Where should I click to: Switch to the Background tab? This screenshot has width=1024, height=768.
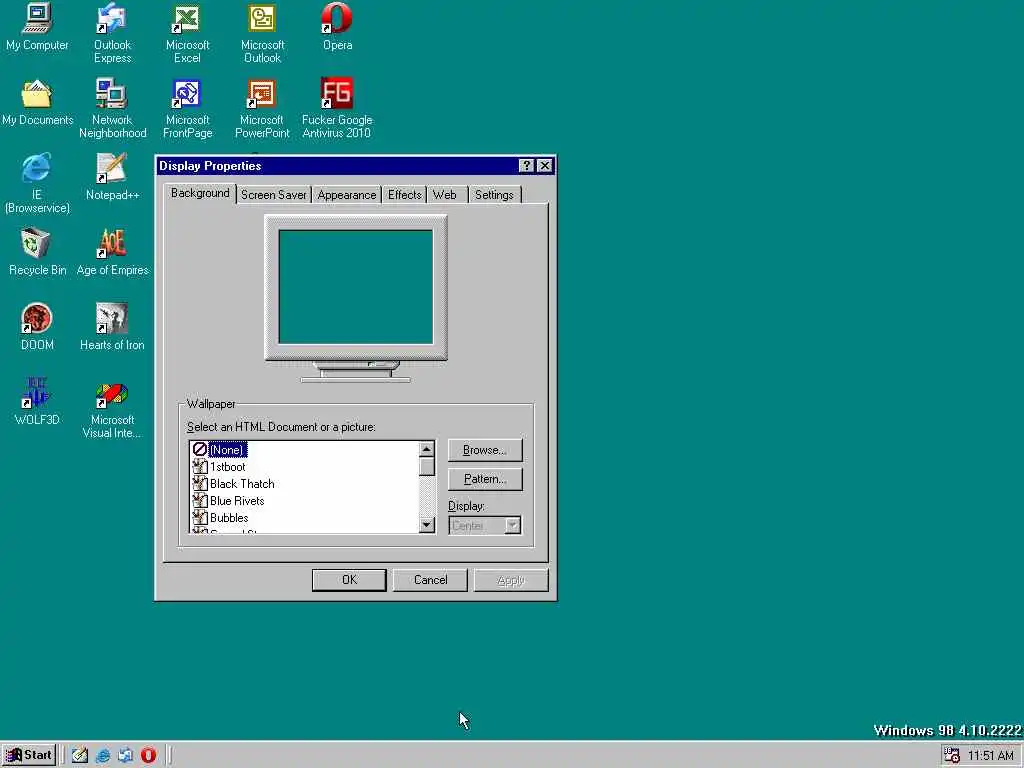tap(200, 193)
